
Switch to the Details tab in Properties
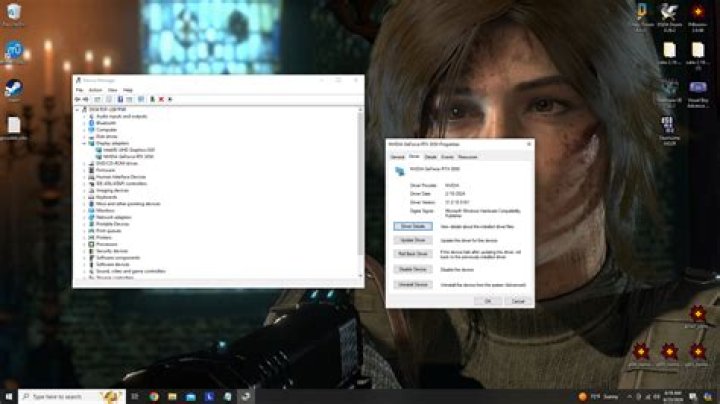click(x=430, y=157)
